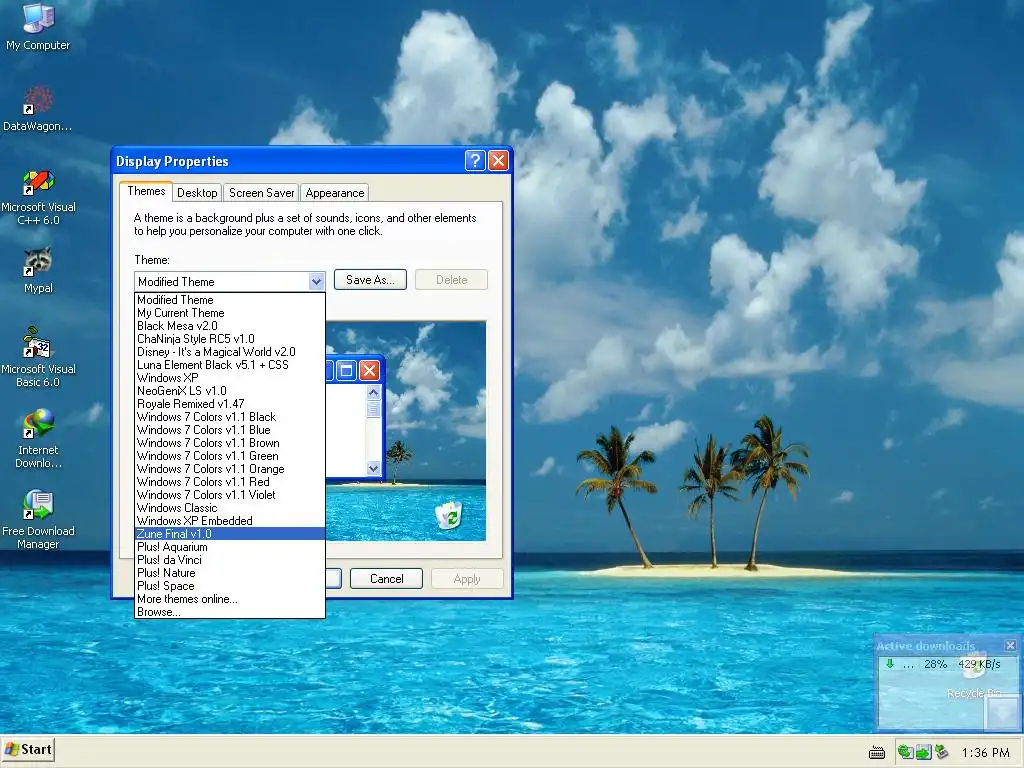The image size is (1024, 768).
Task: Switch to the Screen Saver tab
Action: coord(261,193)
